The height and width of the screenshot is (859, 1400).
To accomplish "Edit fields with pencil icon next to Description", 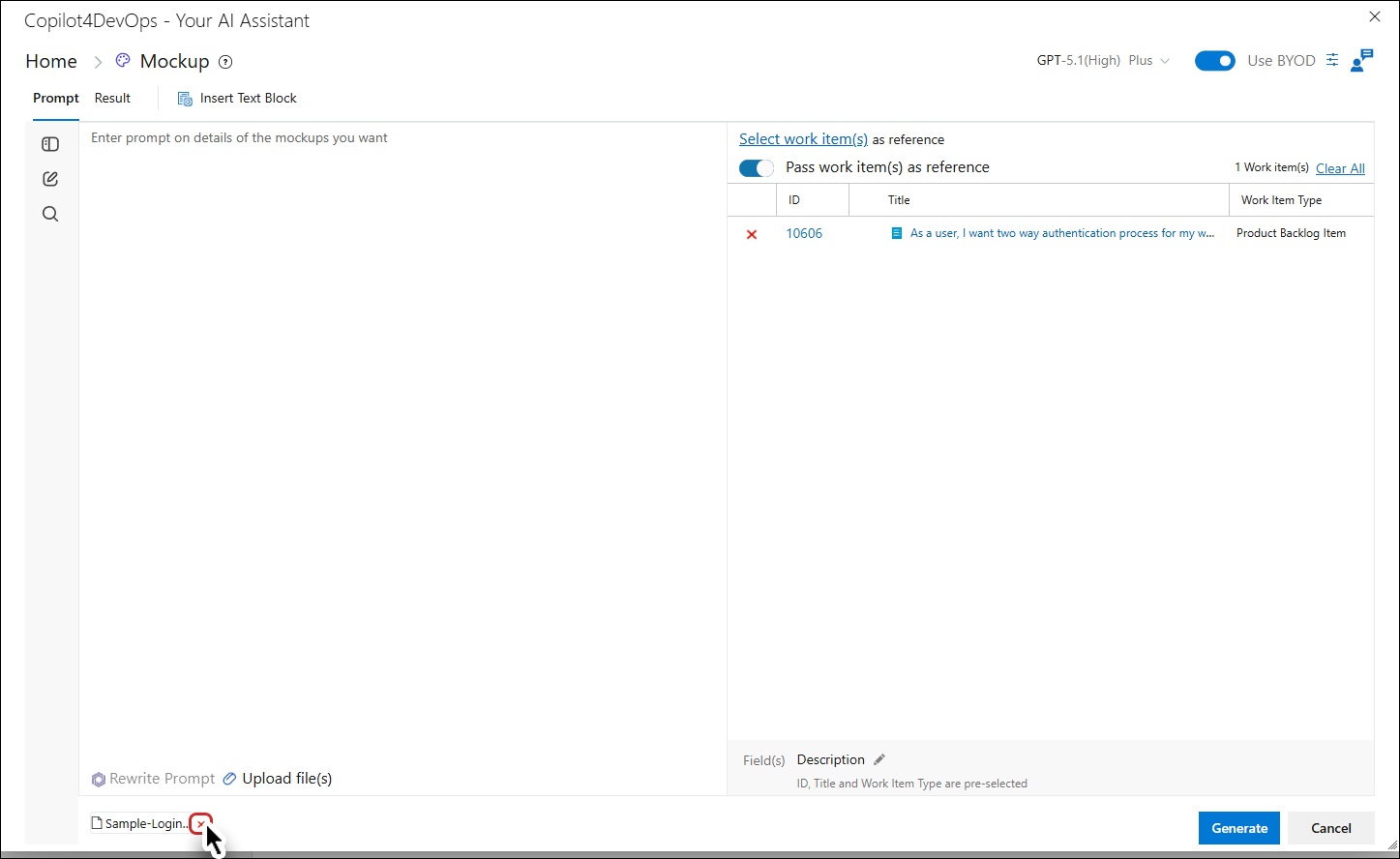I will point(879,759).
